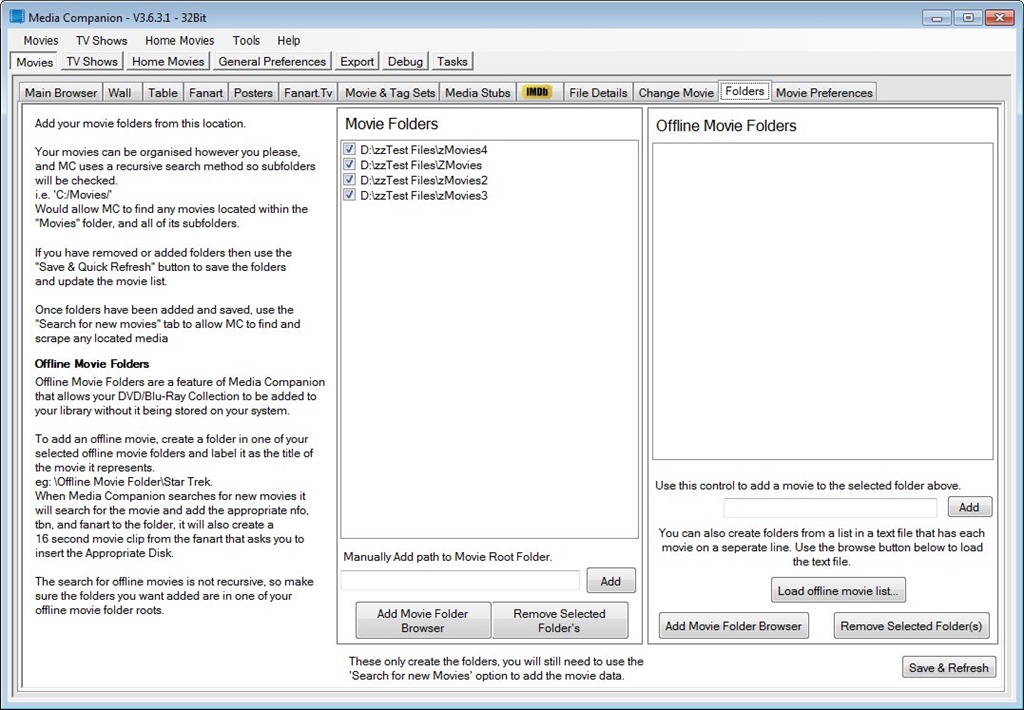Click Add Movie Folder Browser under Offline Folders
The image size is (1024, 710).
tap(733, 626)
